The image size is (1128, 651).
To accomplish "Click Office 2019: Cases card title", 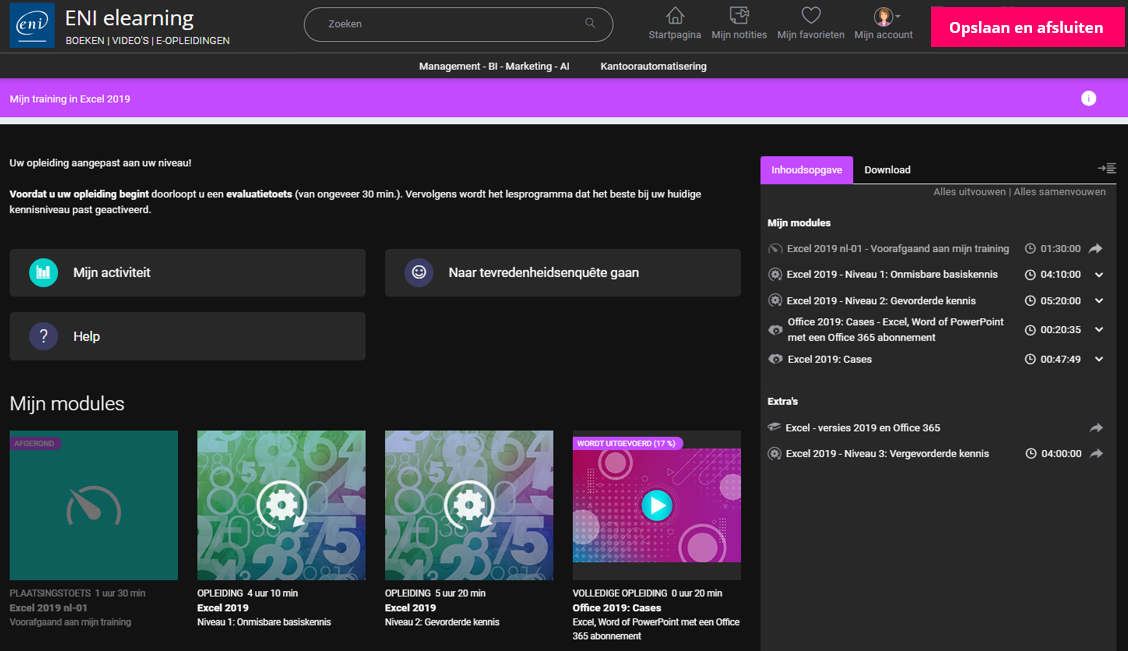I will 617,608.
